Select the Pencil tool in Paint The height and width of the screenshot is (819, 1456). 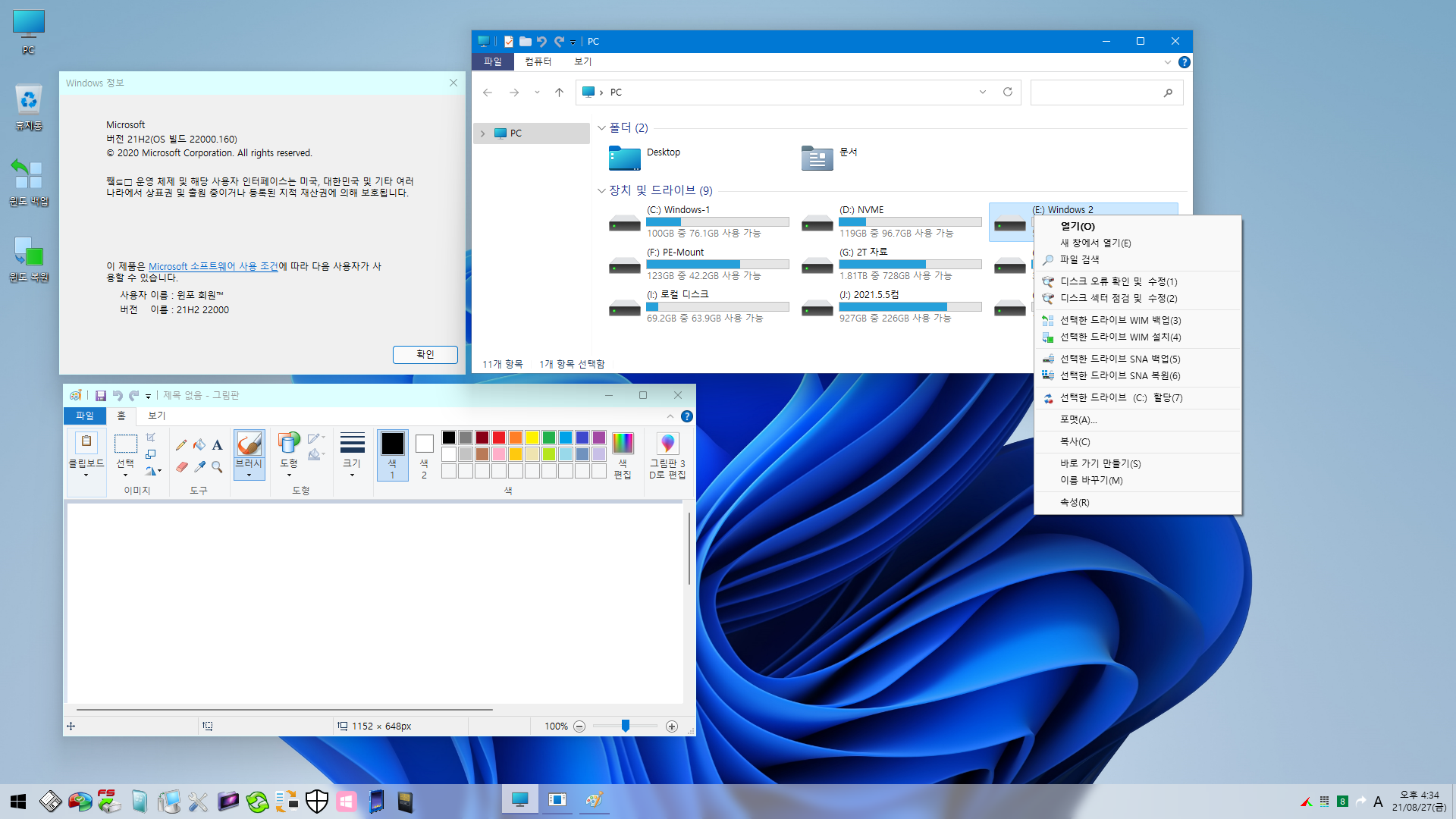click(181, 445)
